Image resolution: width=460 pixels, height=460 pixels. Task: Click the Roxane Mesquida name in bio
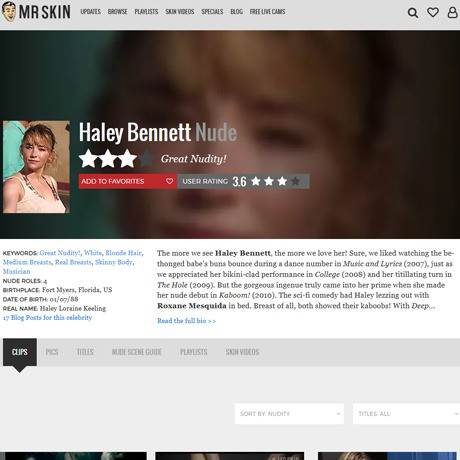192,306
